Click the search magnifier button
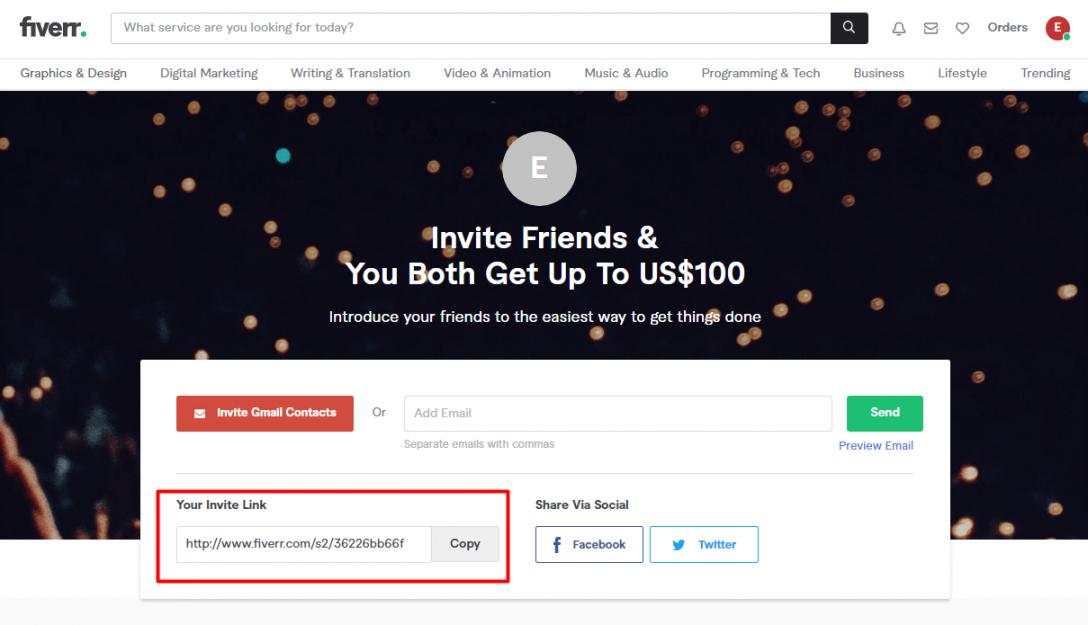 click(x=849, y=28)
